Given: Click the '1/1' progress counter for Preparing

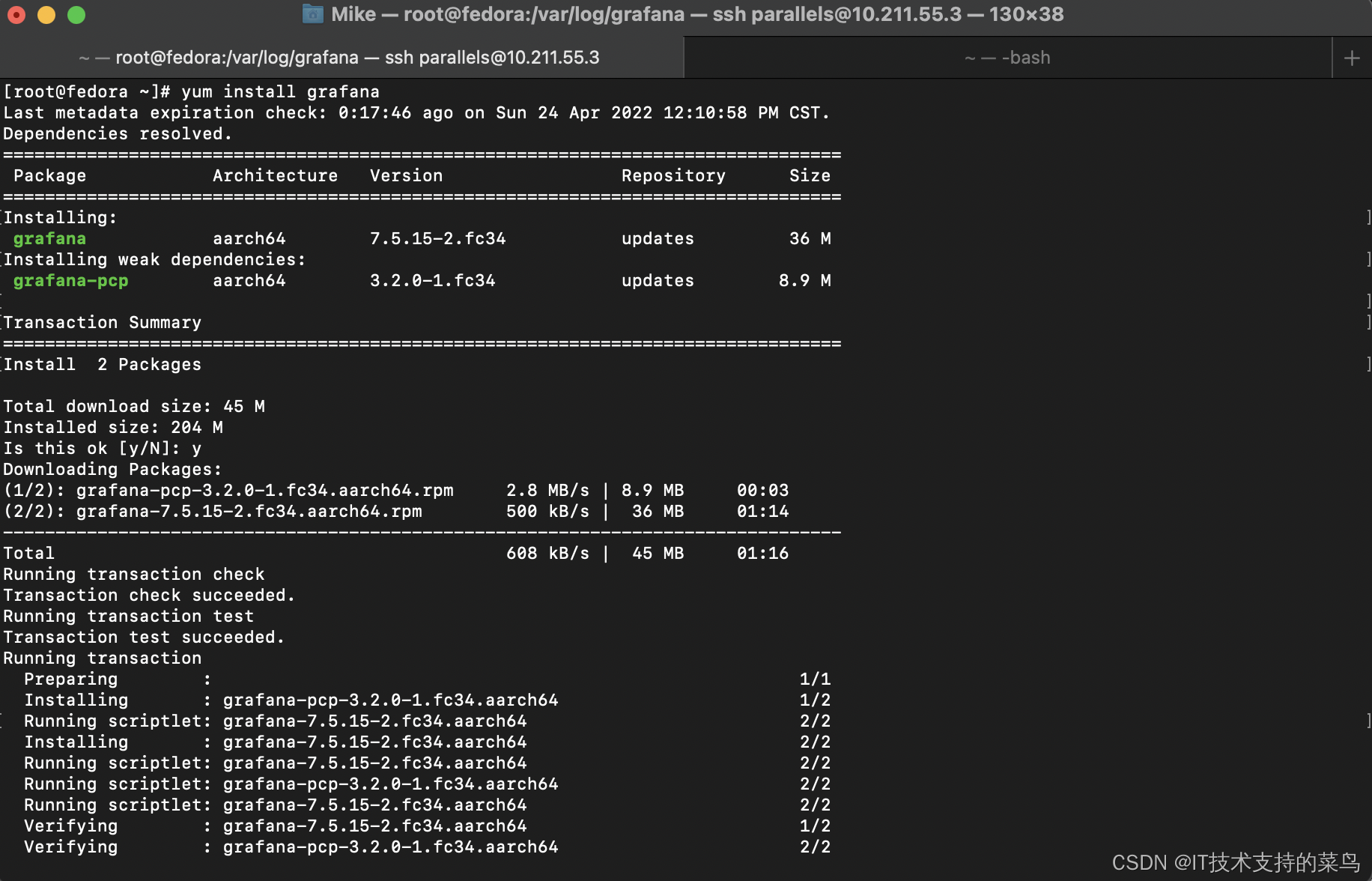Looking at the screenshot, I should click(815, 679).
